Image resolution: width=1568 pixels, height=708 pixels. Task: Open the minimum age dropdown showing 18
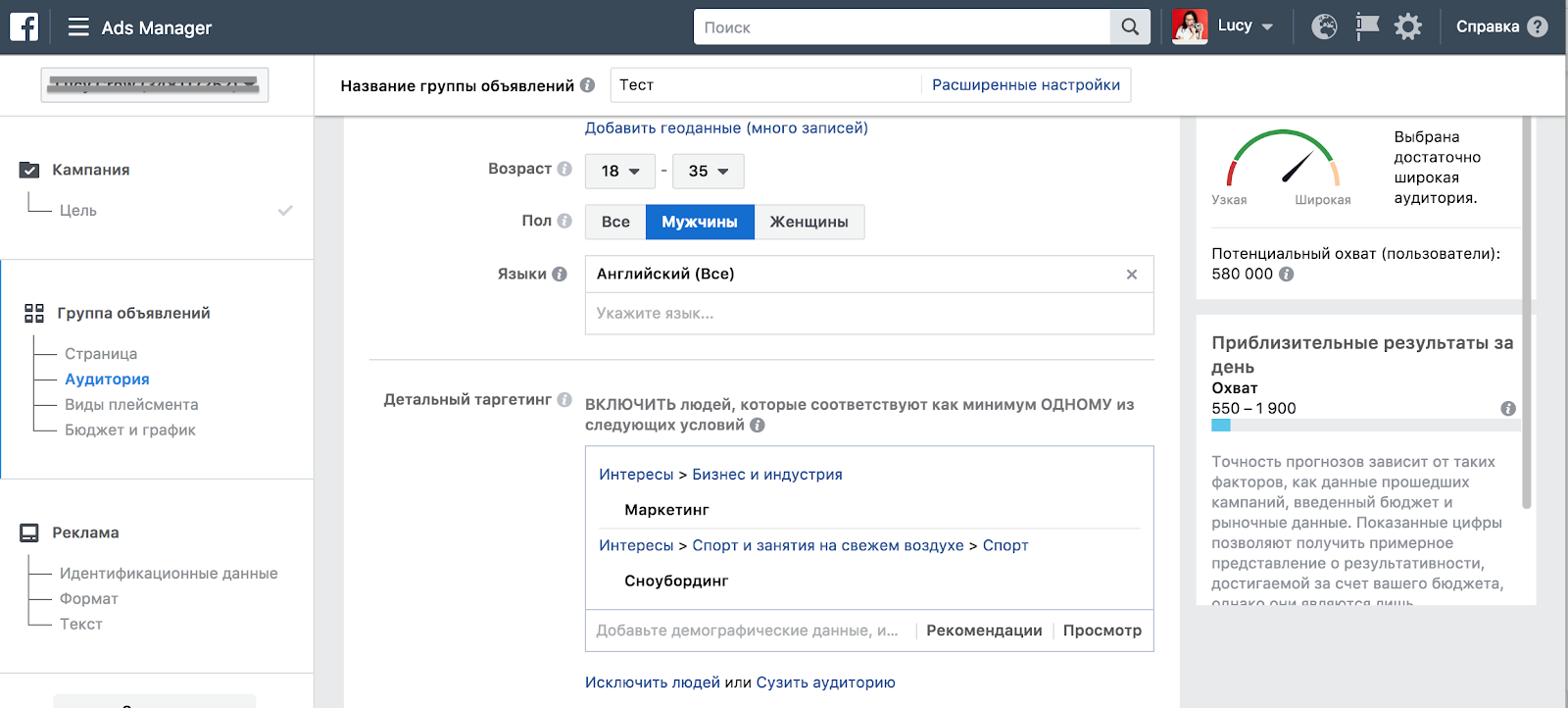point(619,171)
